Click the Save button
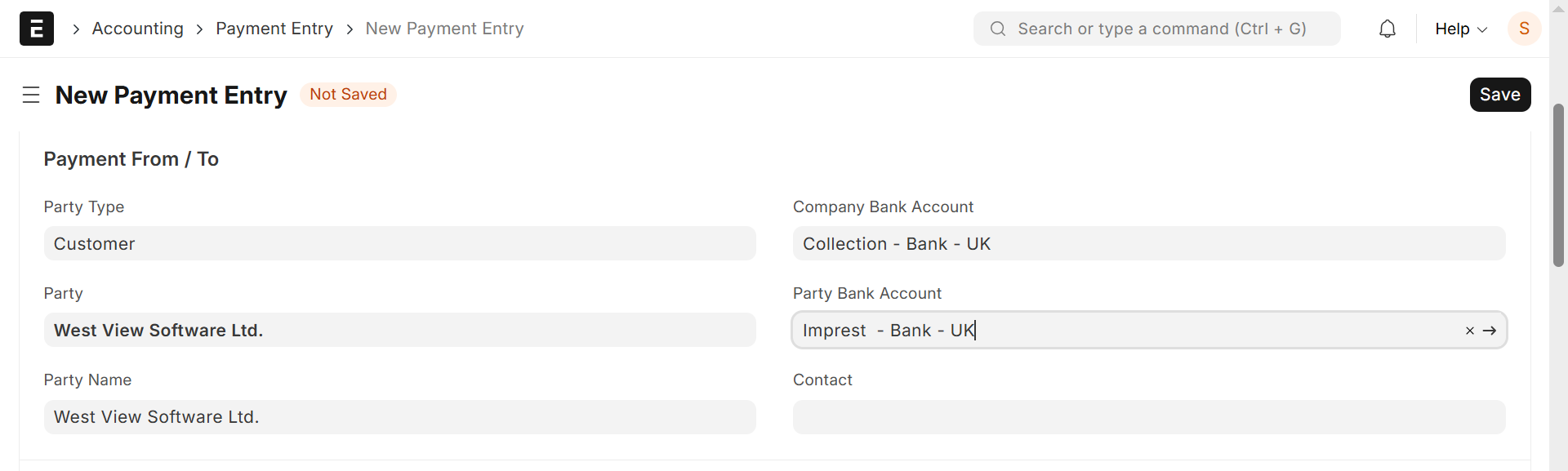The image size is (1568, 471). (1499, 95)
